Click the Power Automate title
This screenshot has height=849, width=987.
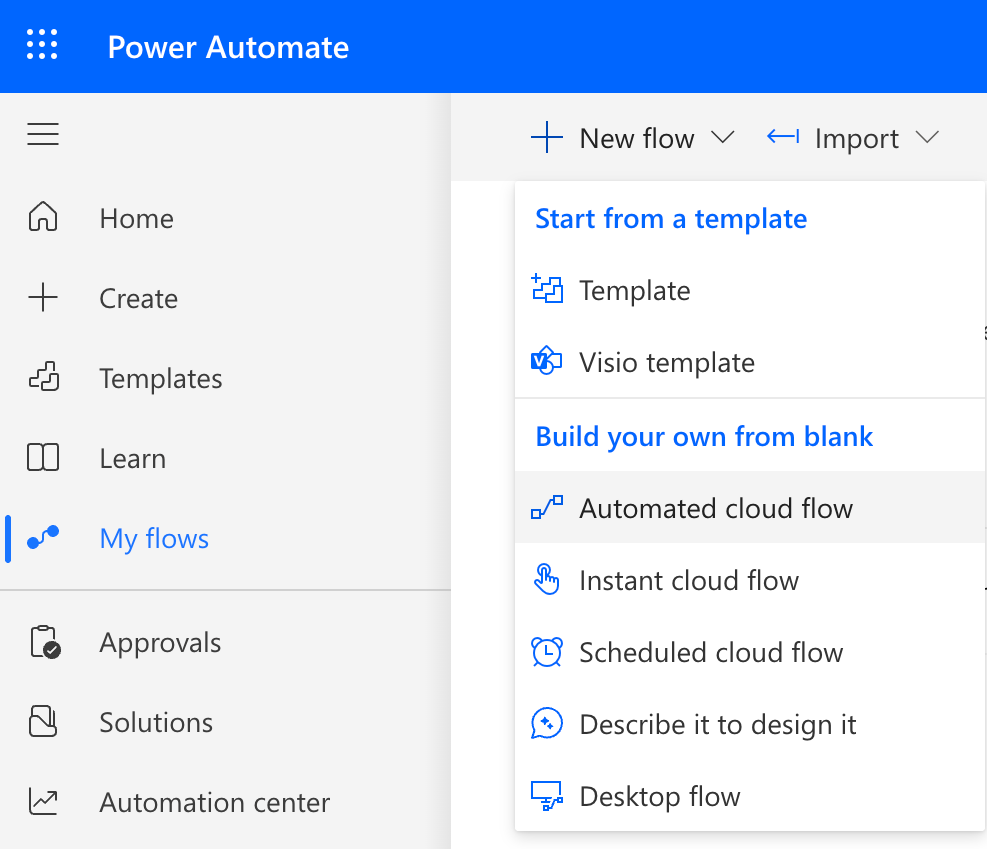(228, 47)
